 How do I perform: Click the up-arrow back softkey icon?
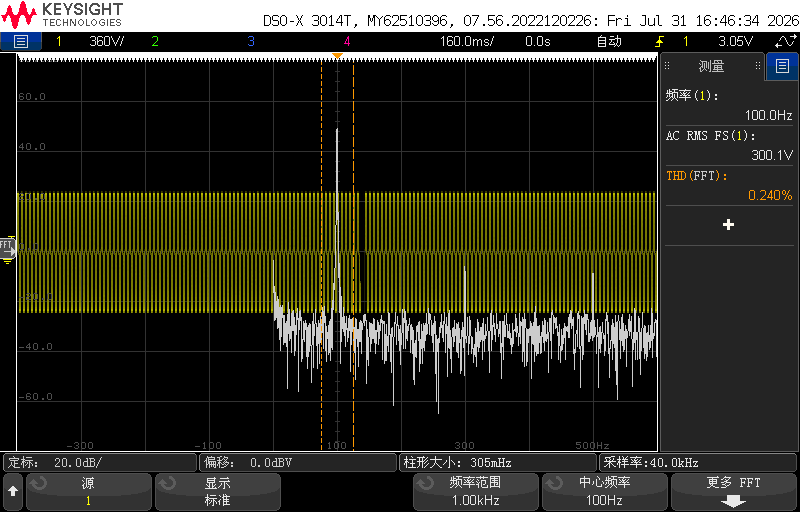13,491
